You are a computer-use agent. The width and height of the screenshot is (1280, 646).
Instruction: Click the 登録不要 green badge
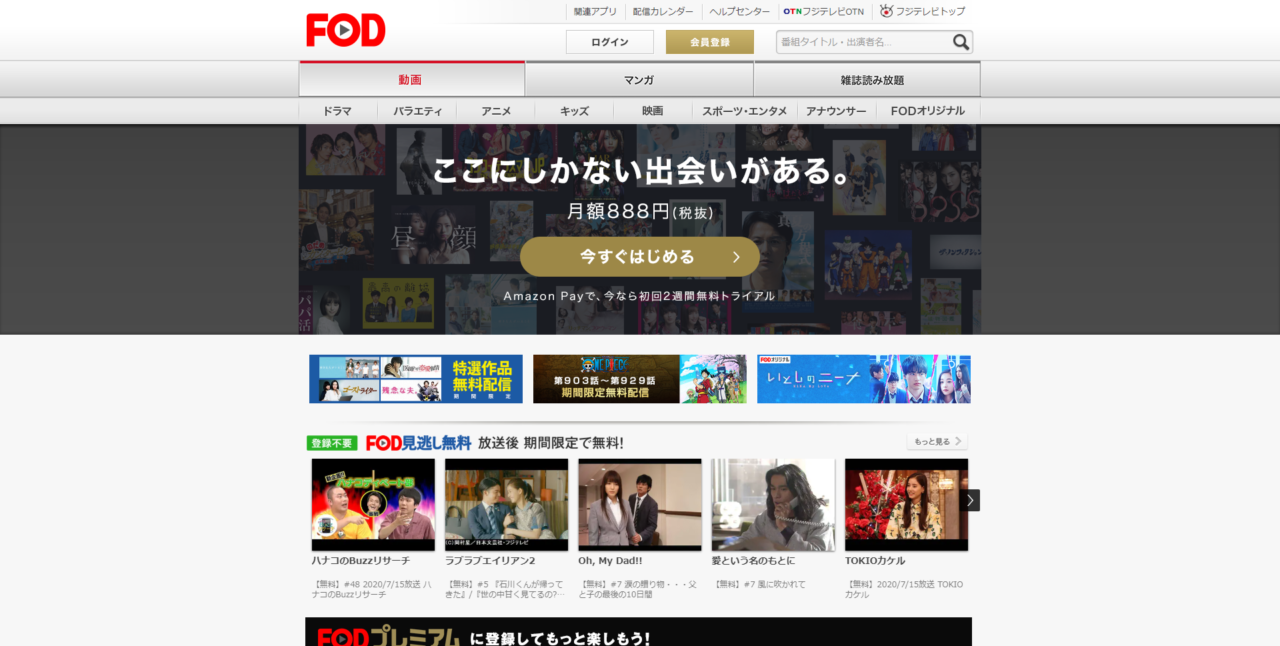tap(332, 443)
